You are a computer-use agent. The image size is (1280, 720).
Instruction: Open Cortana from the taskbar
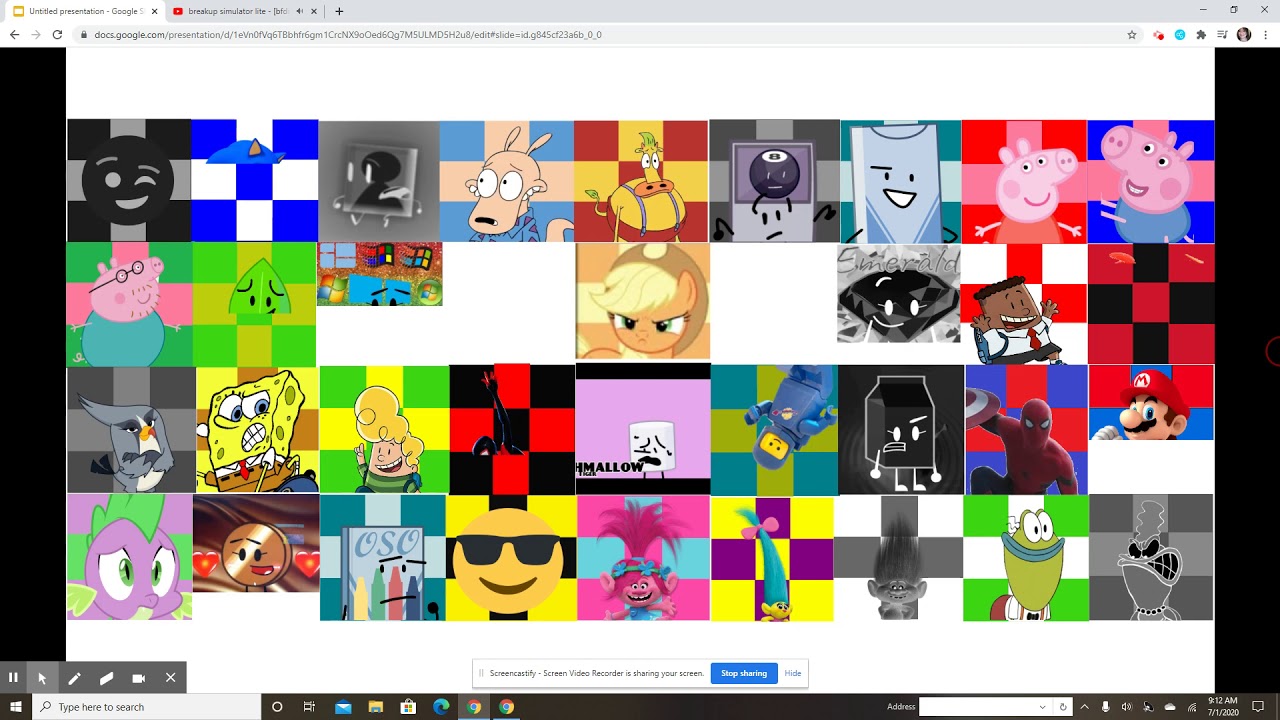point(277,707)
